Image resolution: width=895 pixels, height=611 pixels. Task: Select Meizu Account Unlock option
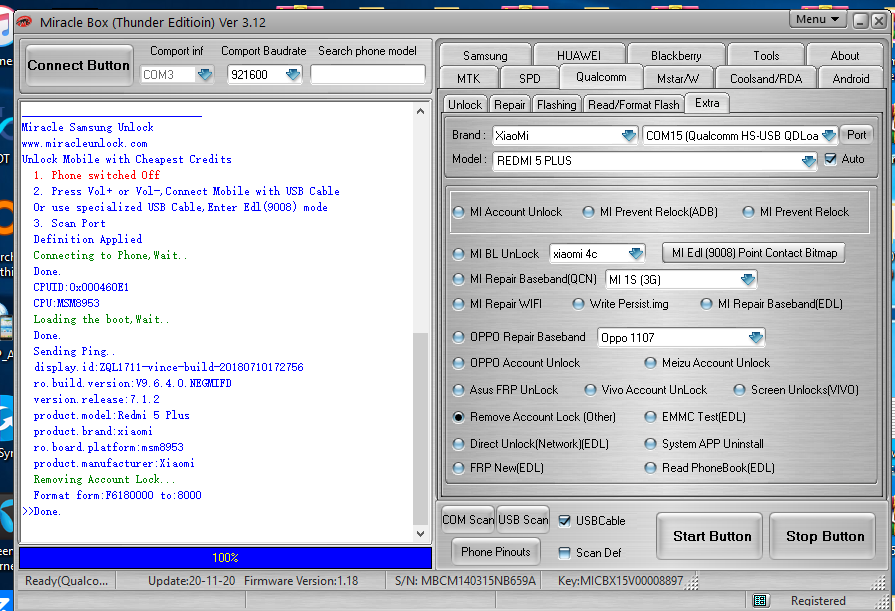(x=707, y=363)
